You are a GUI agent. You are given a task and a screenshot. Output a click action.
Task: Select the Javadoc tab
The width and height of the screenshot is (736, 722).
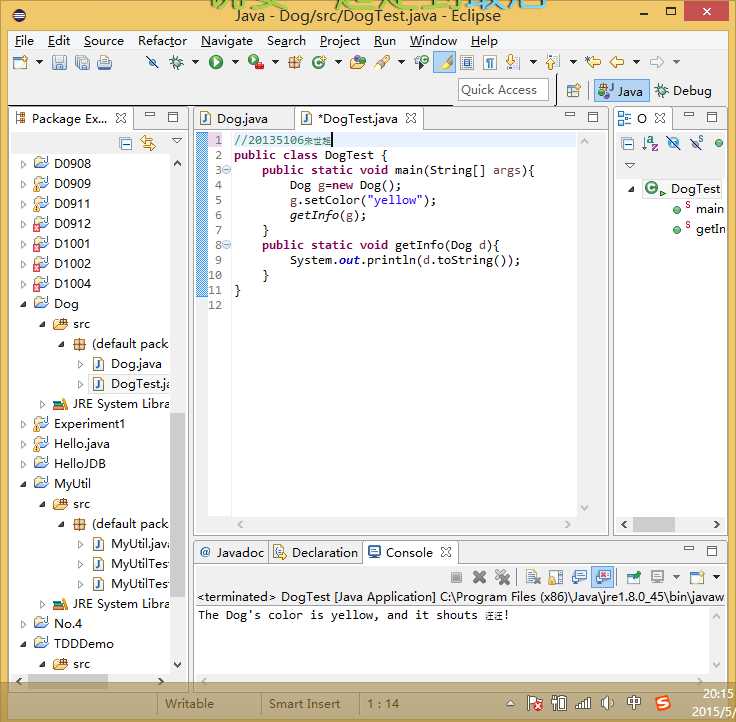tap(232, 553)
